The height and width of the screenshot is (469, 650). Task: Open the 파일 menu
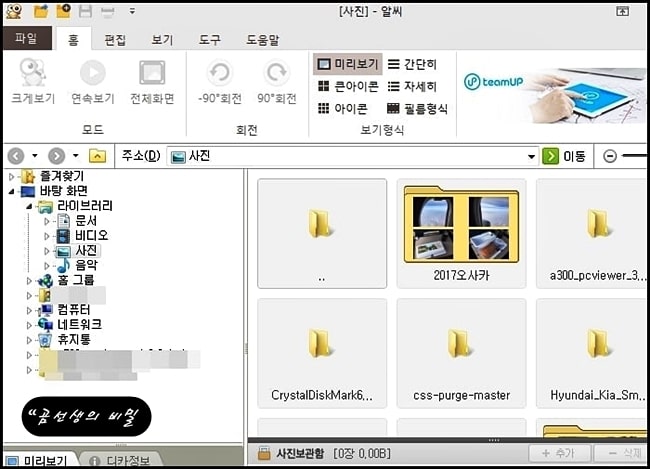(27, 38)
